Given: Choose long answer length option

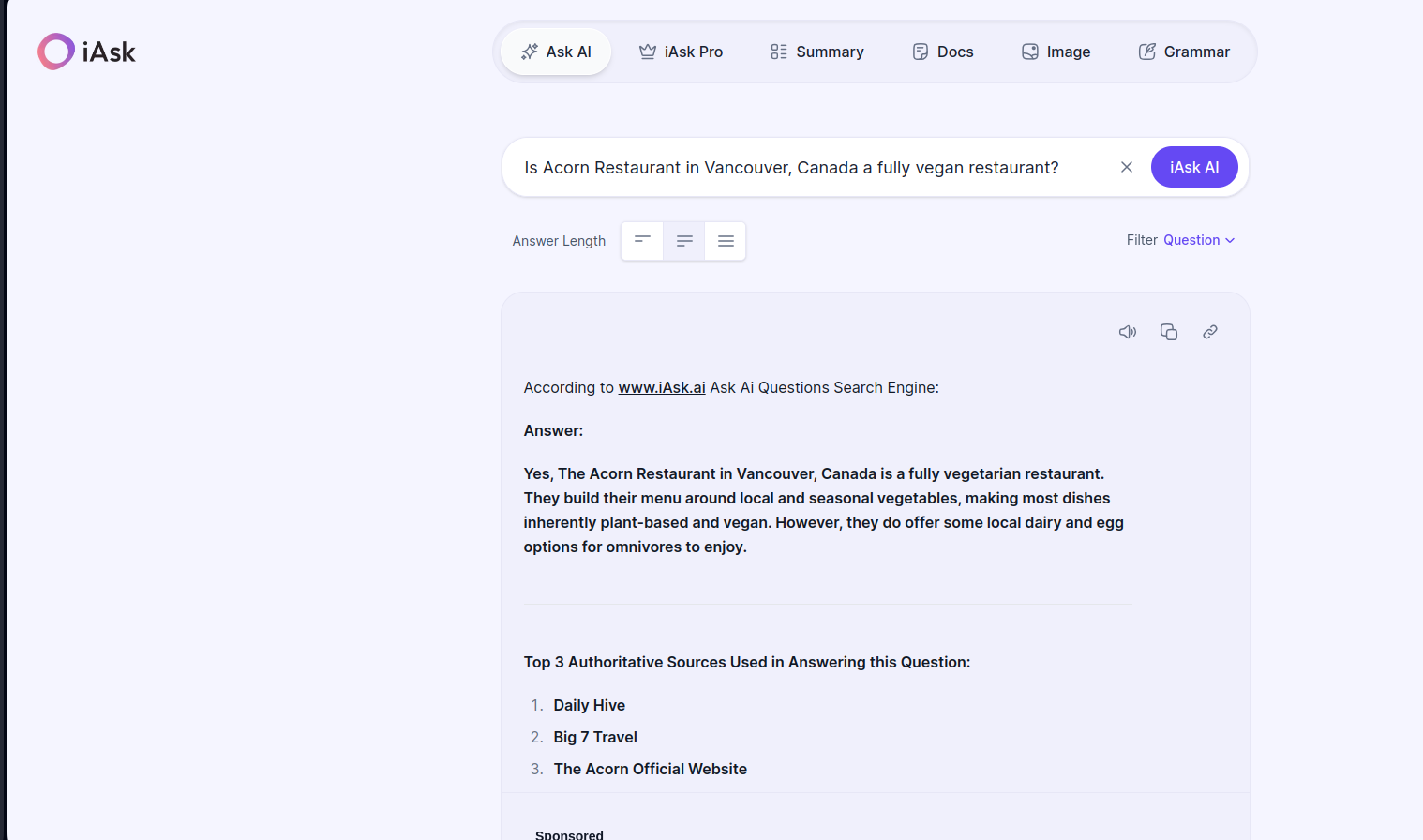Looking at the screenshot, I should [x=726, y=241].
